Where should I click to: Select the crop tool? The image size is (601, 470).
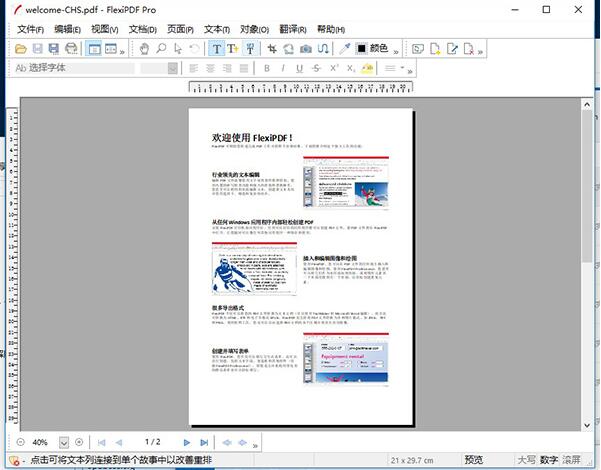(272, 49)
